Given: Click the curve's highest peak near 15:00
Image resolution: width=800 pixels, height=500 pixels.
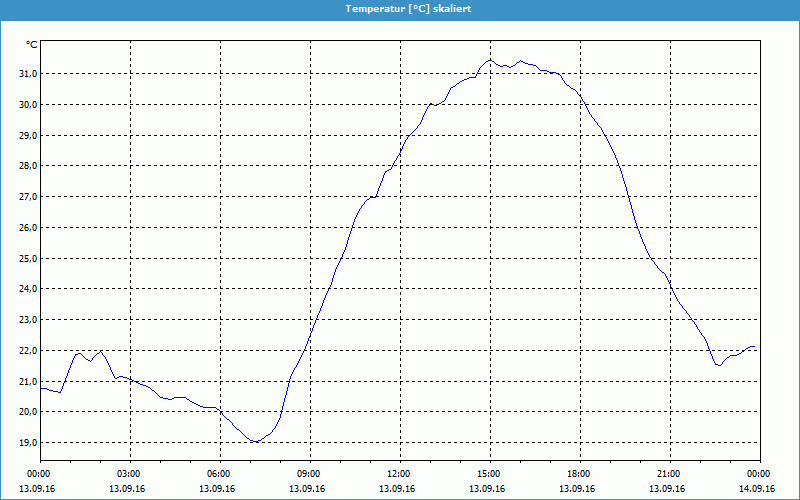Looking at the screenshot, I should coord(491,60).
